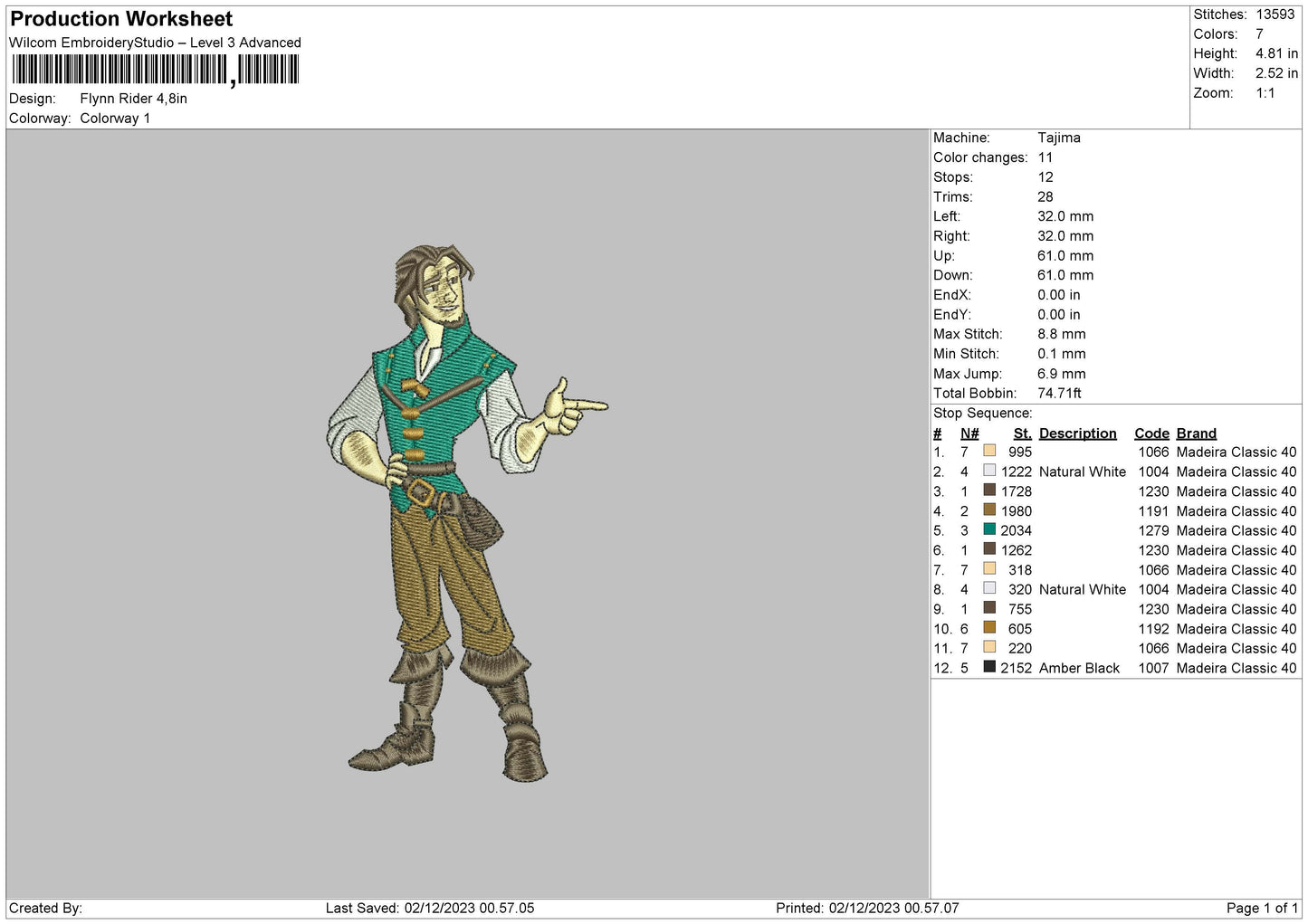Click the color swatch for stop 10
Image resolution: width=1308 pixels, height=924 pixels.
(x=989, y=627)
